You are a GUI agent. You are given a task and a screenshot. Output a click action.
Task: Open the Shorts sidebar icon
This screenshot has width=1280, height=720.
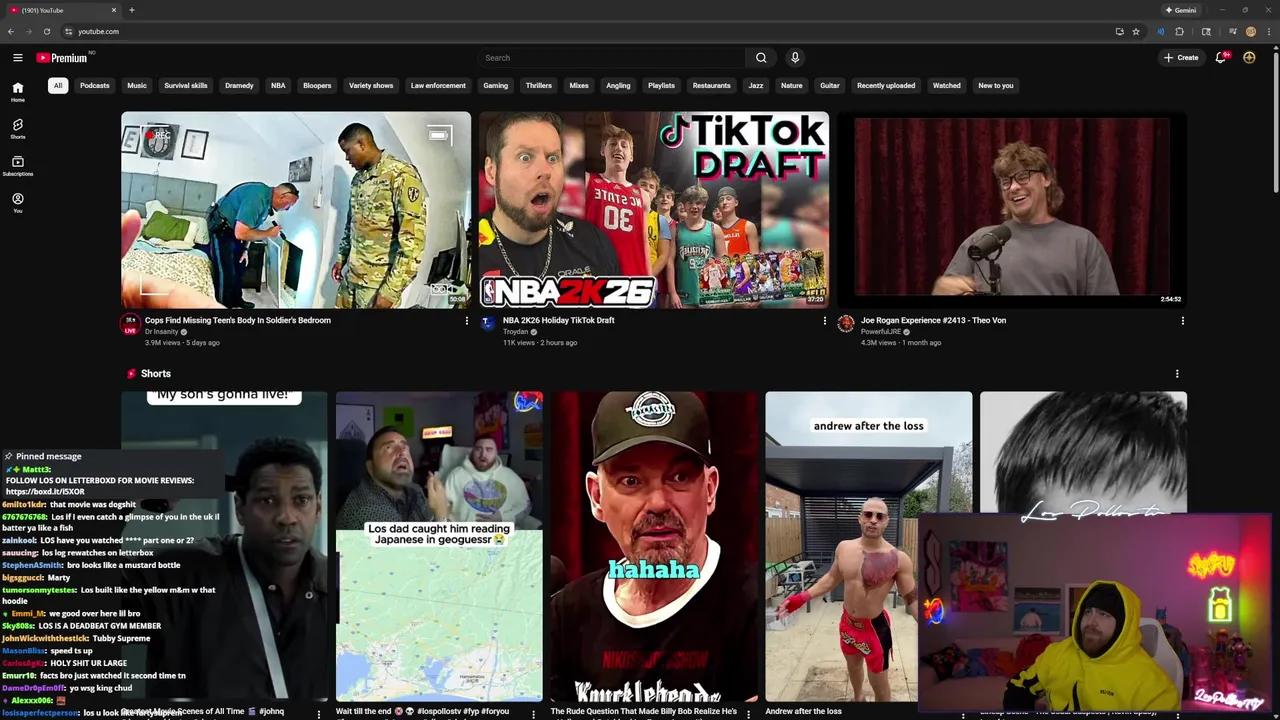pyautogui.click(x=17, y=129)
